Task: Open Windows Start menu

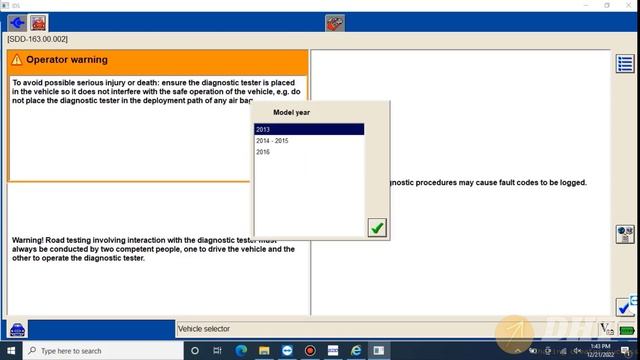Action: click(x=11, y=351)
